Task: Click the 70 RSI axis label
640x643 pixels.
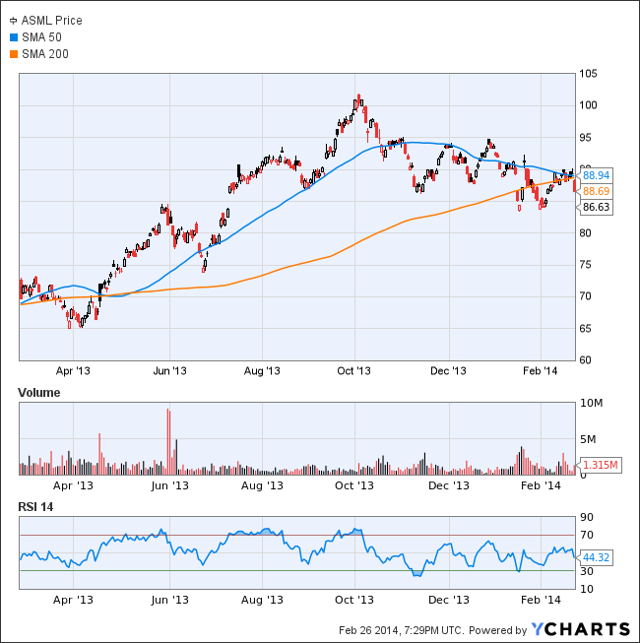Action: click(587, 535)
